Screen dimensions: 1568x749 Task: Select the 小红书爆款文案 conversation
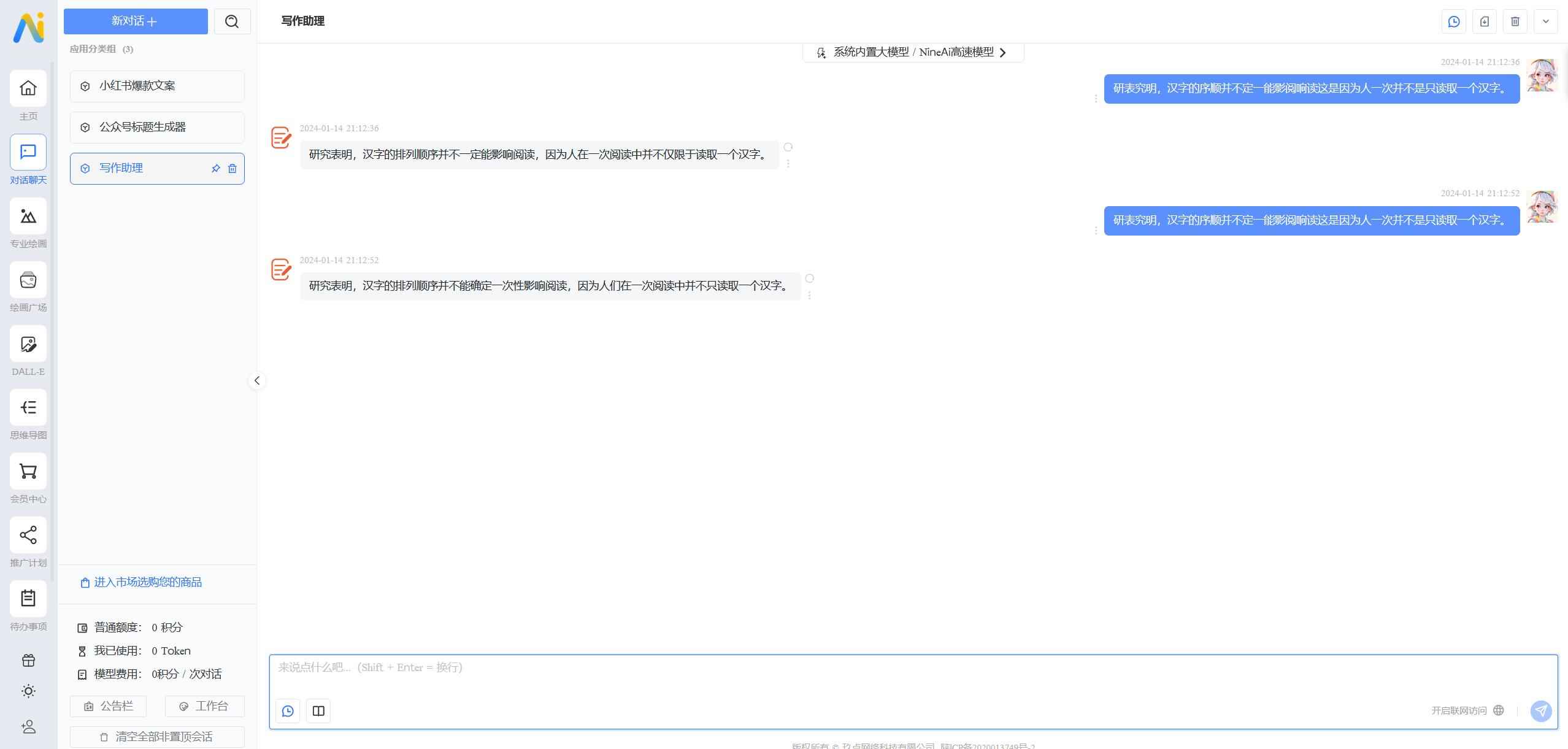(157, 86)
